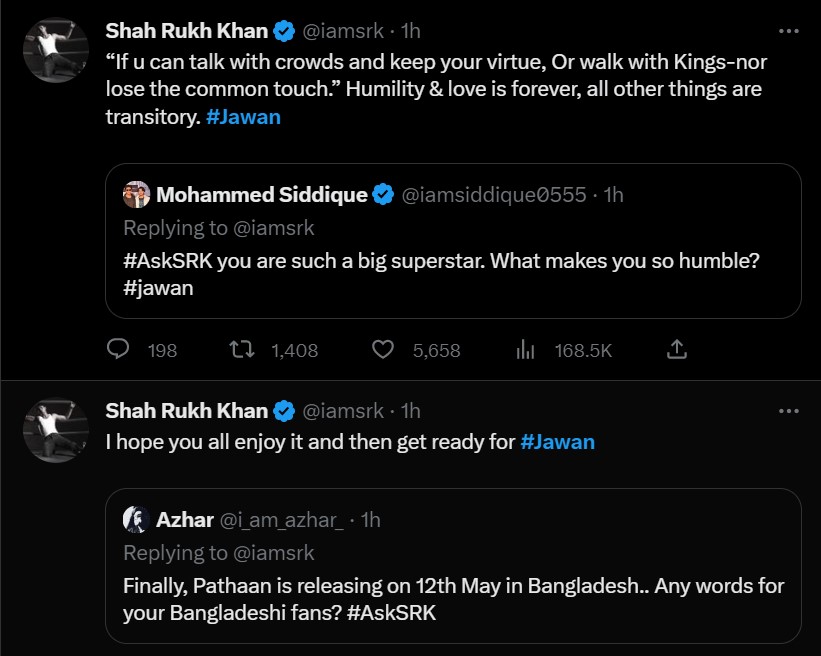Open Mohammed Siddique's profile name link
Screen dimensions: 821x656
coord(262,195)
